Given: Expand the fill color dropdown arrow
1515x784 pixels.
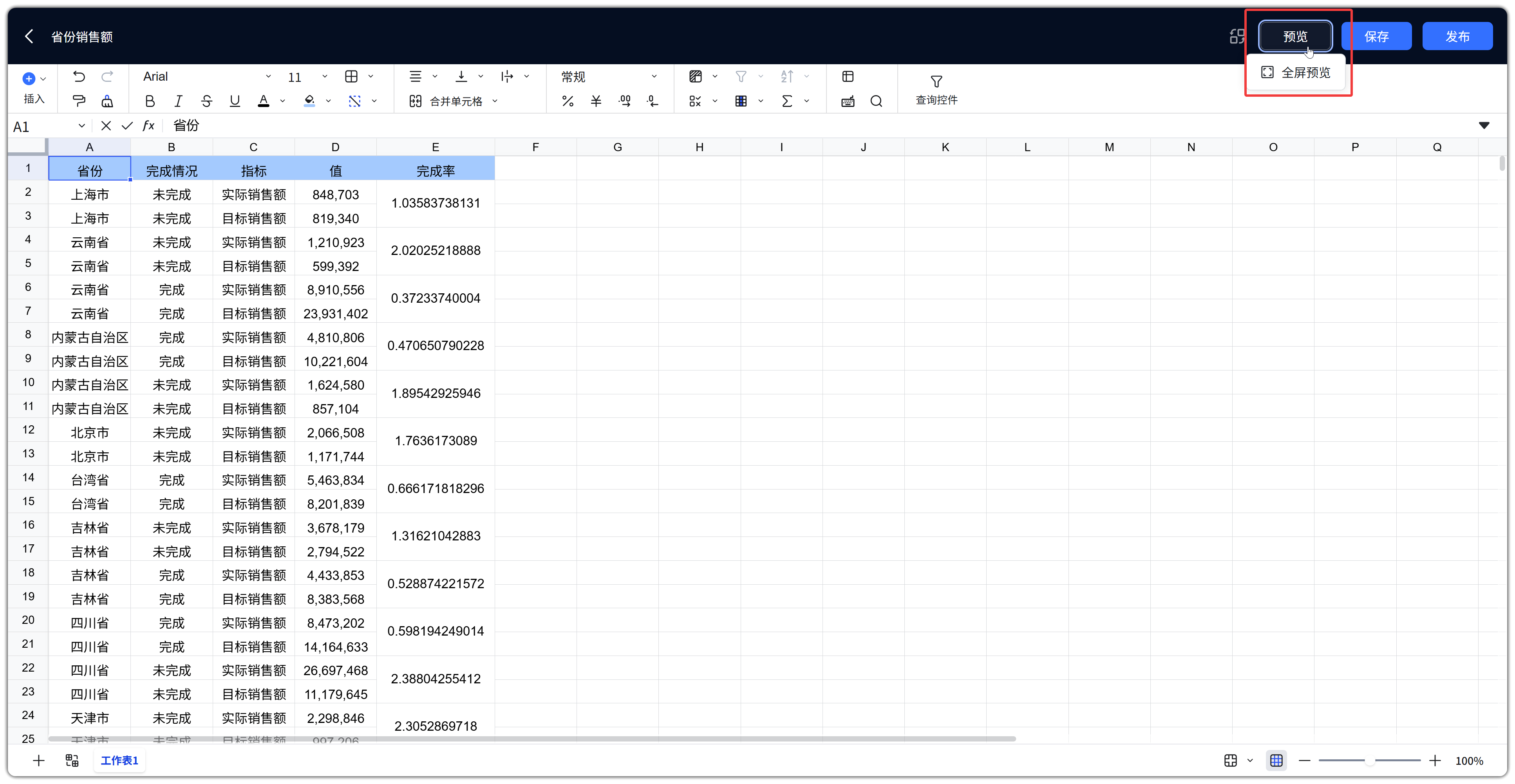Looking at the screenshot, I should click(328, 101).
